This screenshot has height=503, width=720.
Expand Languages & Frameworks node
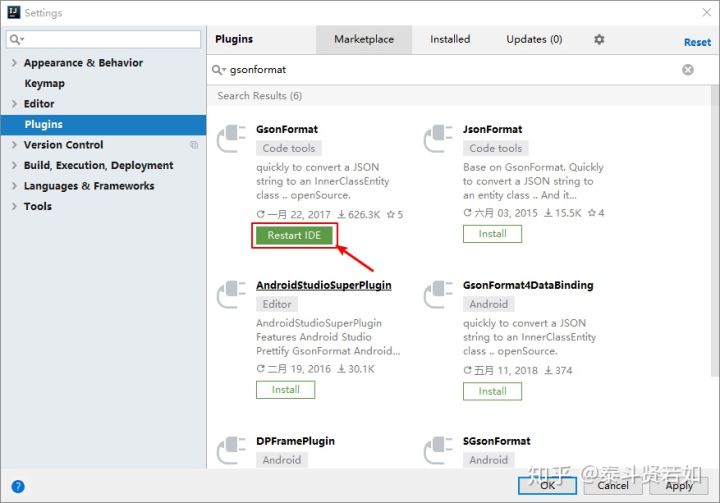14,186
